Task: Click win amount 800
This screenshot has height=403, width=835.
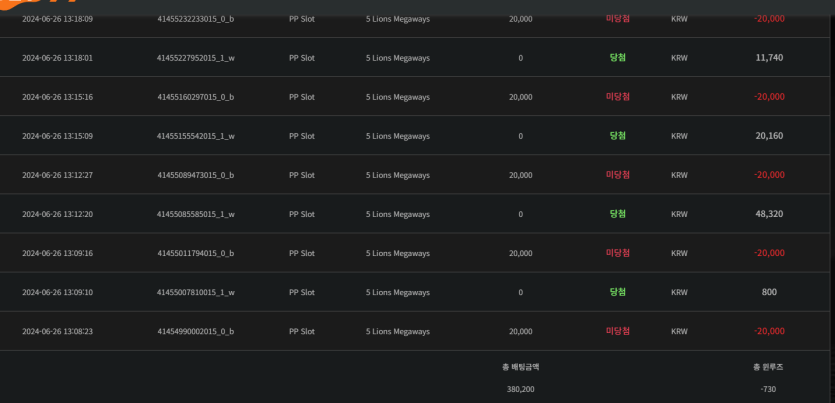Action: click(x=769, y=292)
